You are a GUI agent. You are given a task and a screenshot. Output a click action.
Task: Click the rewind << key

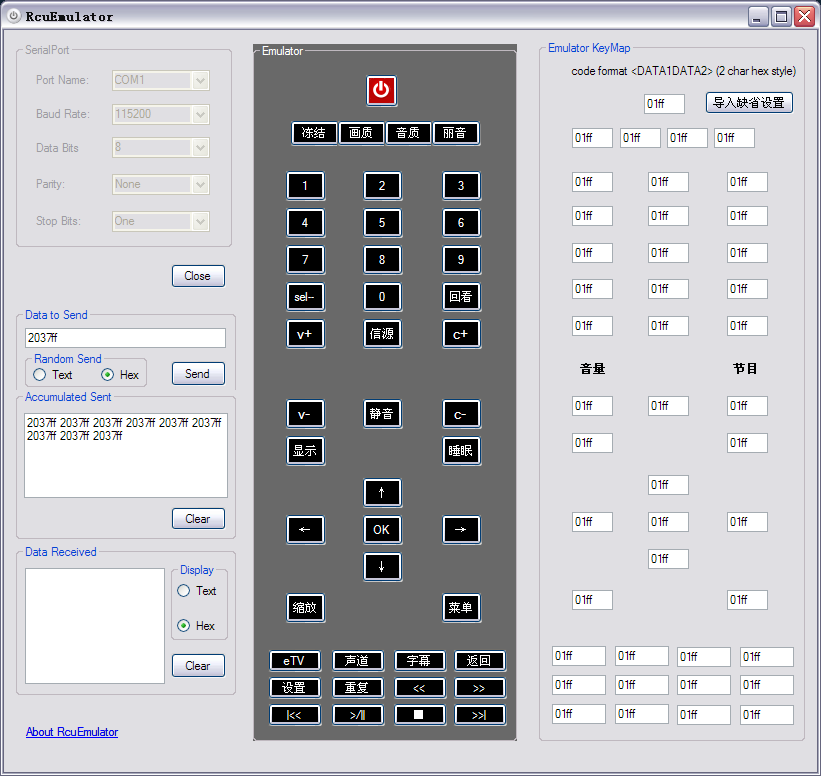(x=419, y=688)
